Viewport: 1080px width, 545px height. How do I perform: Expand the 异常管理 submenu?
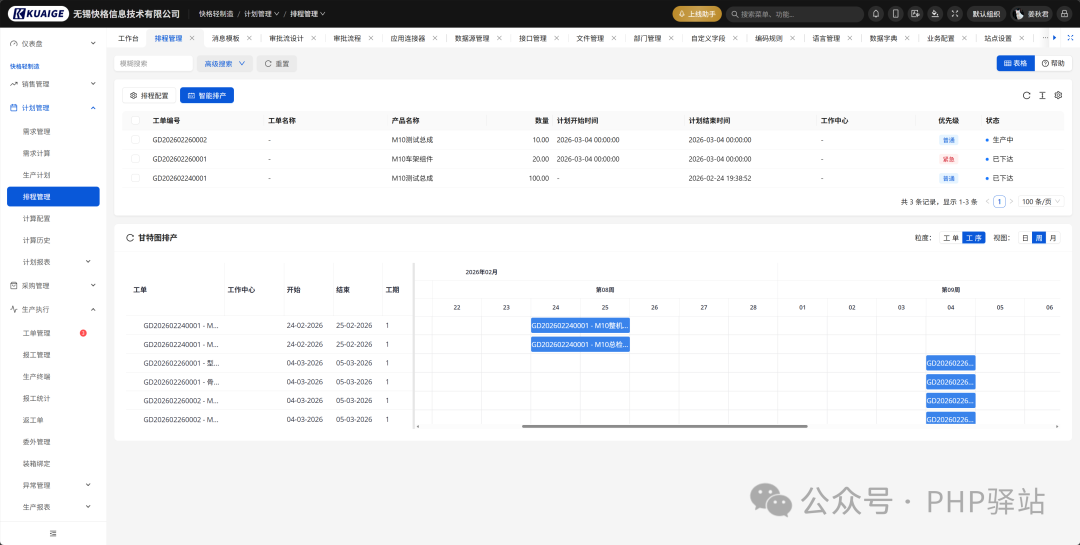(x=88, y=485)
